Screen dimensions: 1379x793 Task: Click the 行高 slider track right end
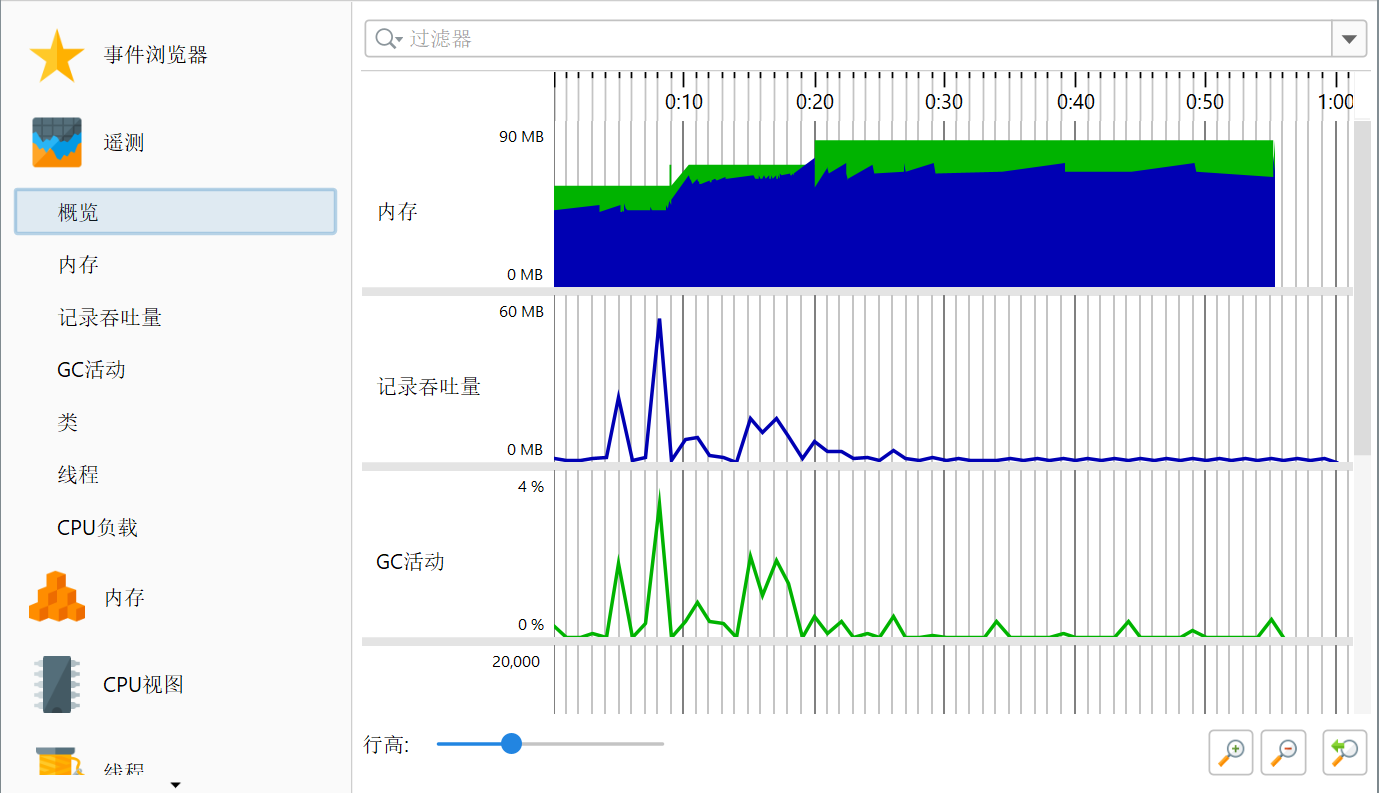click(661, 743)
